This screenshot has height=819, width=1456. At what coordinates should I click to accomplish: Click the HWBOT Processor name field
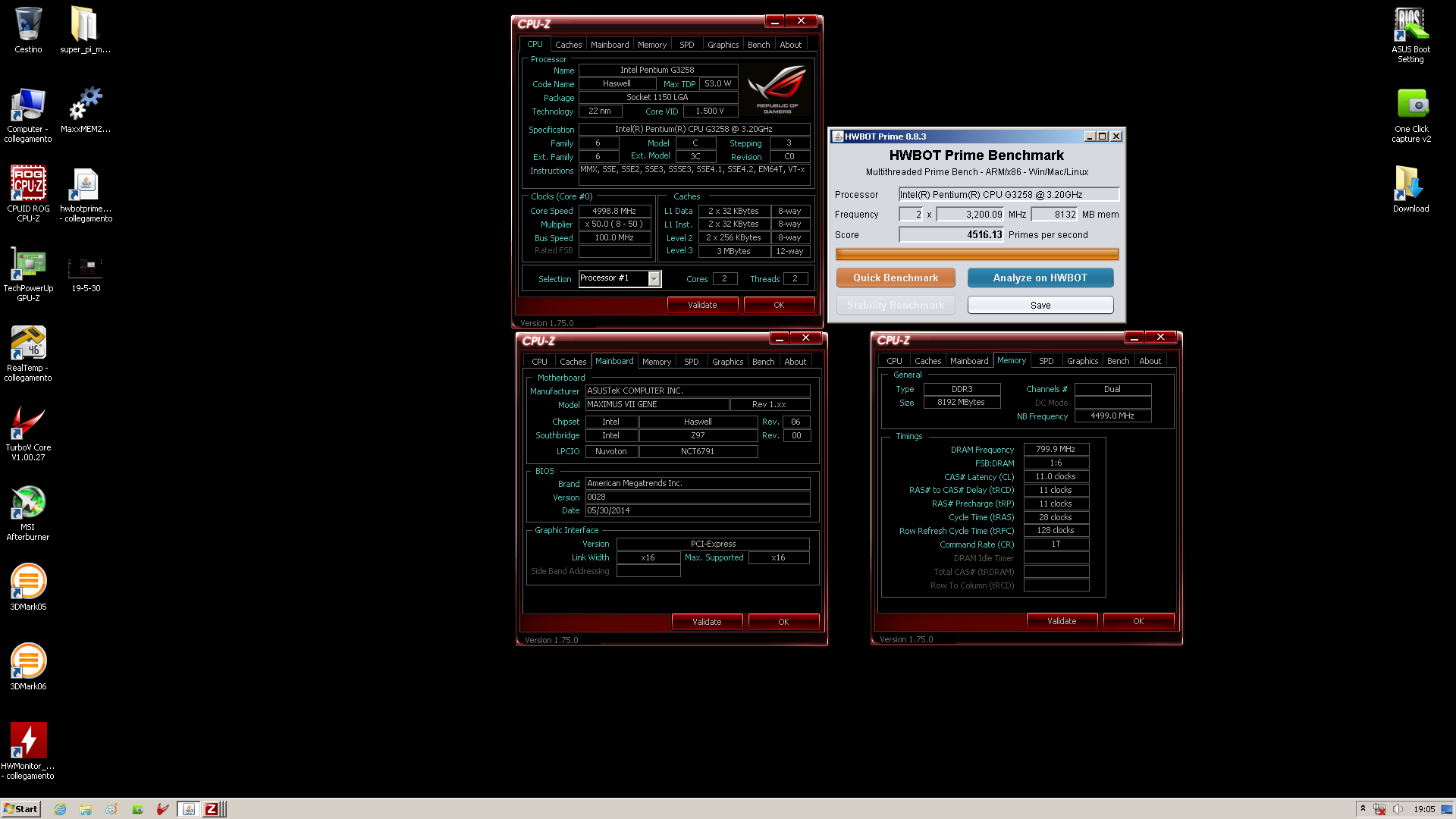(1009, 195)
